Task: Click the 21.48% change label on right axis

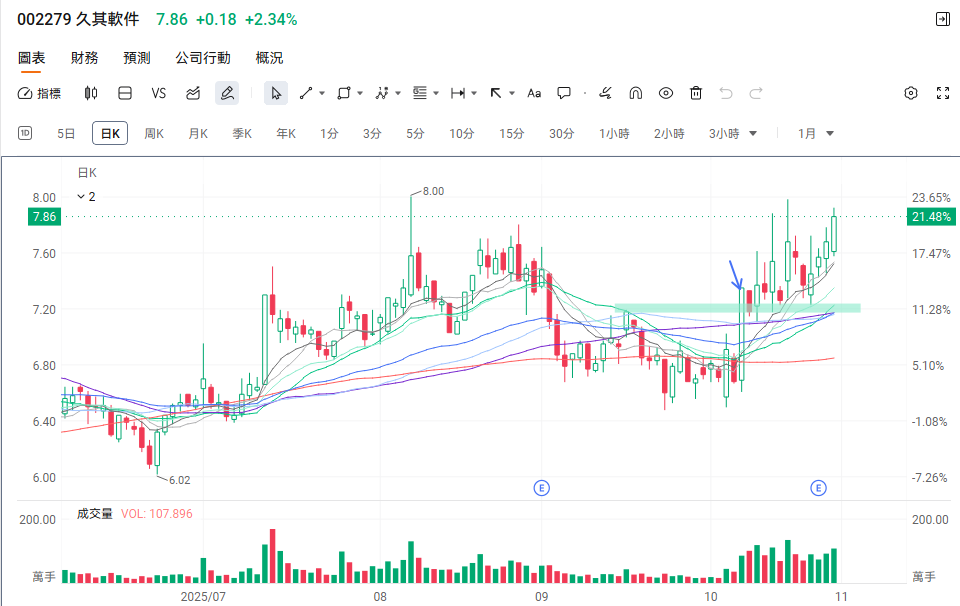Action: coord(931,217)
